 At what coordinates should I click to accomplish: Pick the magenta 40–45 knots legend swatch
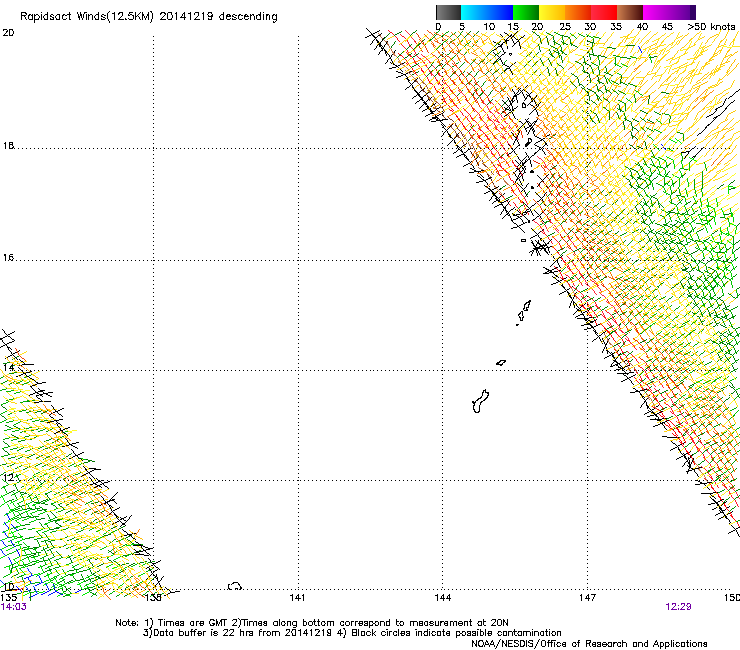tap(656, 12)
